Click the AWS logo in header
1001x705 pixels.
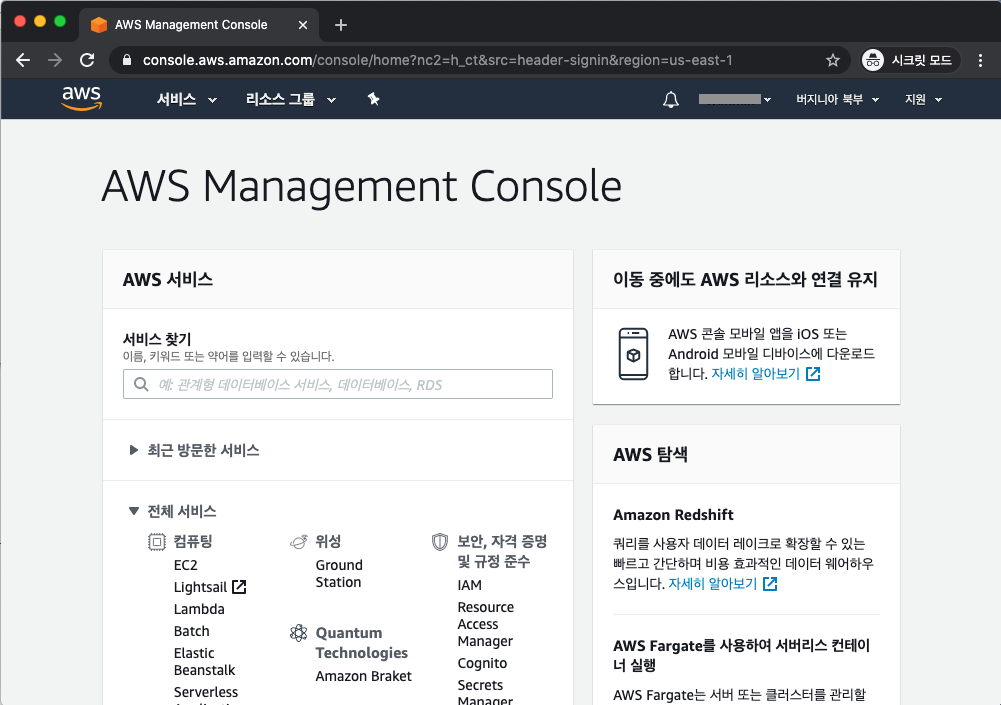pos(81,98)
